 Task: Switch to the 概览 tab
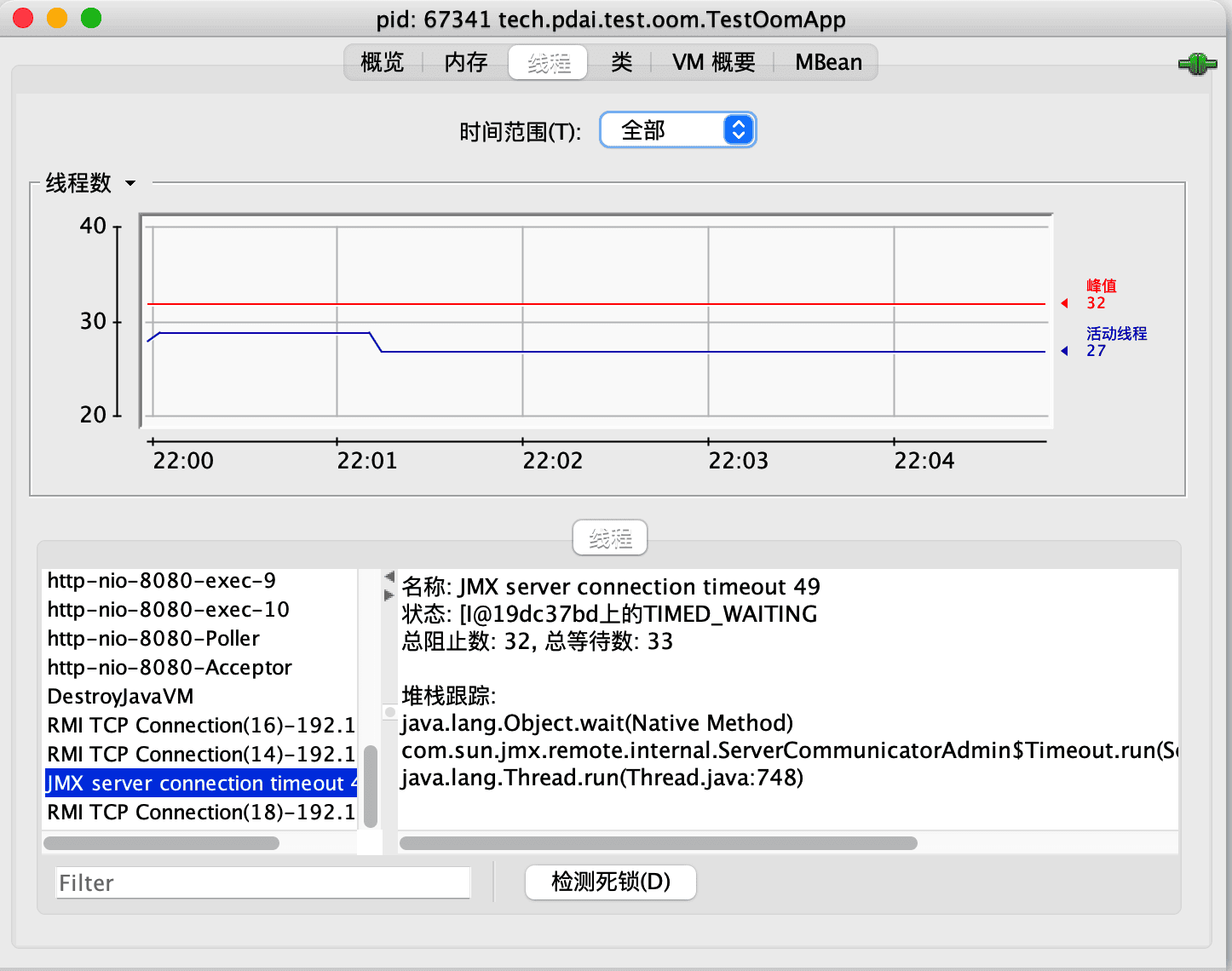(382, 62)
